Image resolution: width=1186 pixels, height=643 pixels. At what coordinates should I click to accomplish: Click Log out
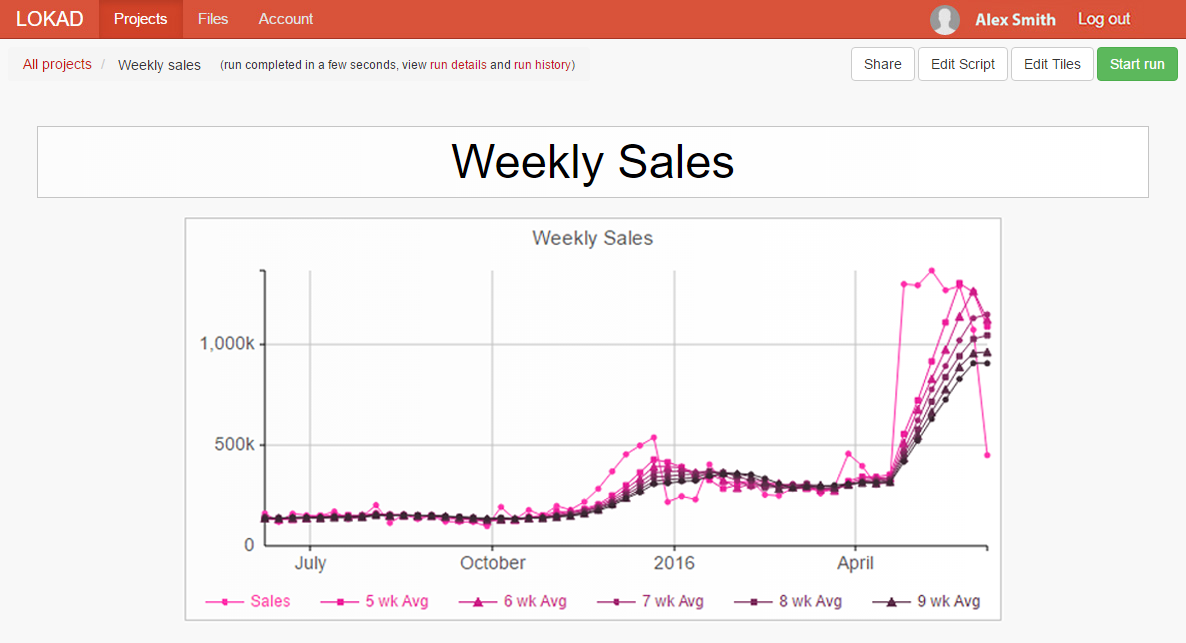click(x=1104, y=19)
